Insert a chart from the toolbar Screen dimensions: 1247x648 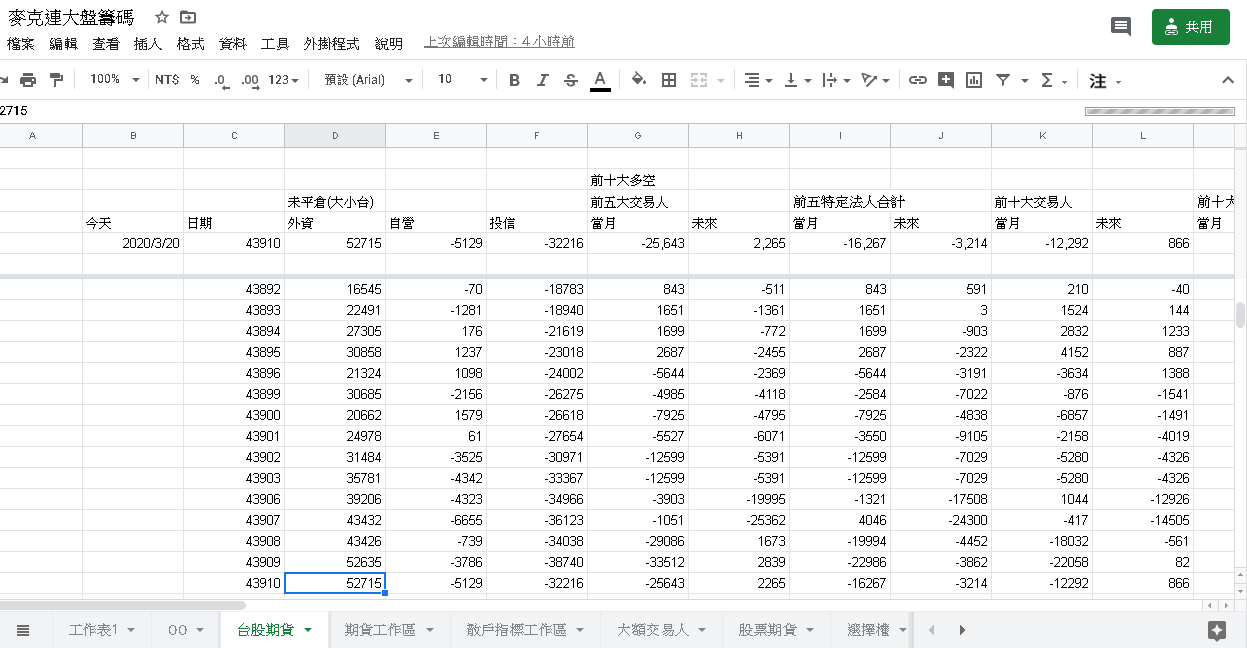pyautogui.click(x=974, y=80)
